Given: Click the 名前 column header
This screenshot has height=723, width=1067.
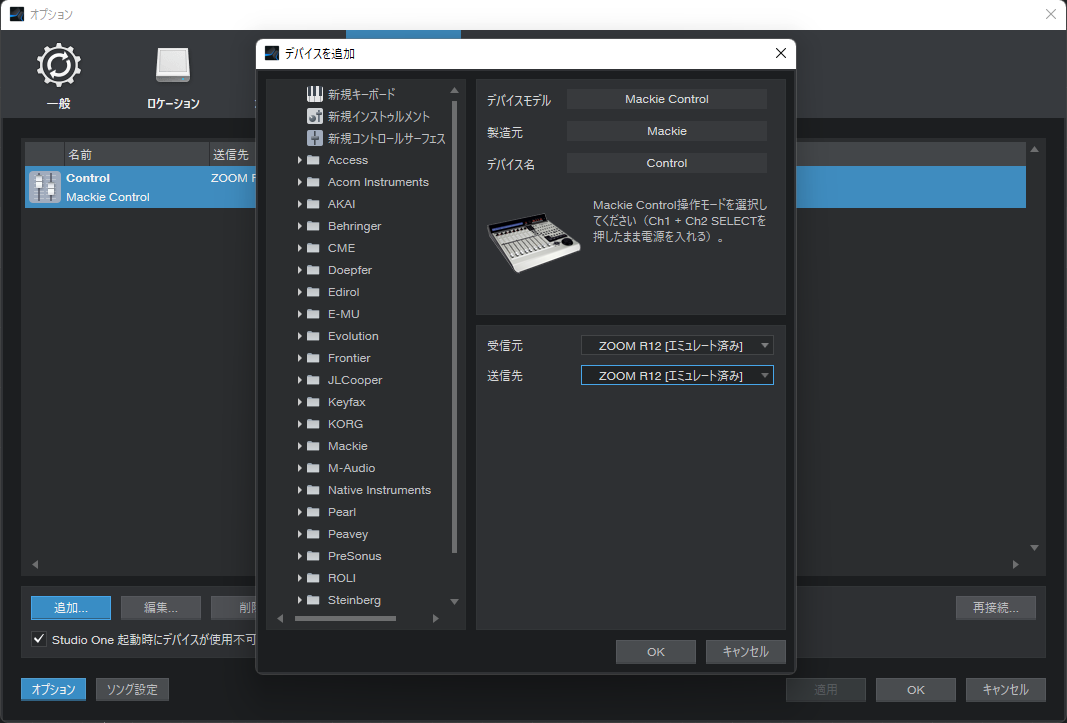Looking at the screenshot, I should point(136,155).
